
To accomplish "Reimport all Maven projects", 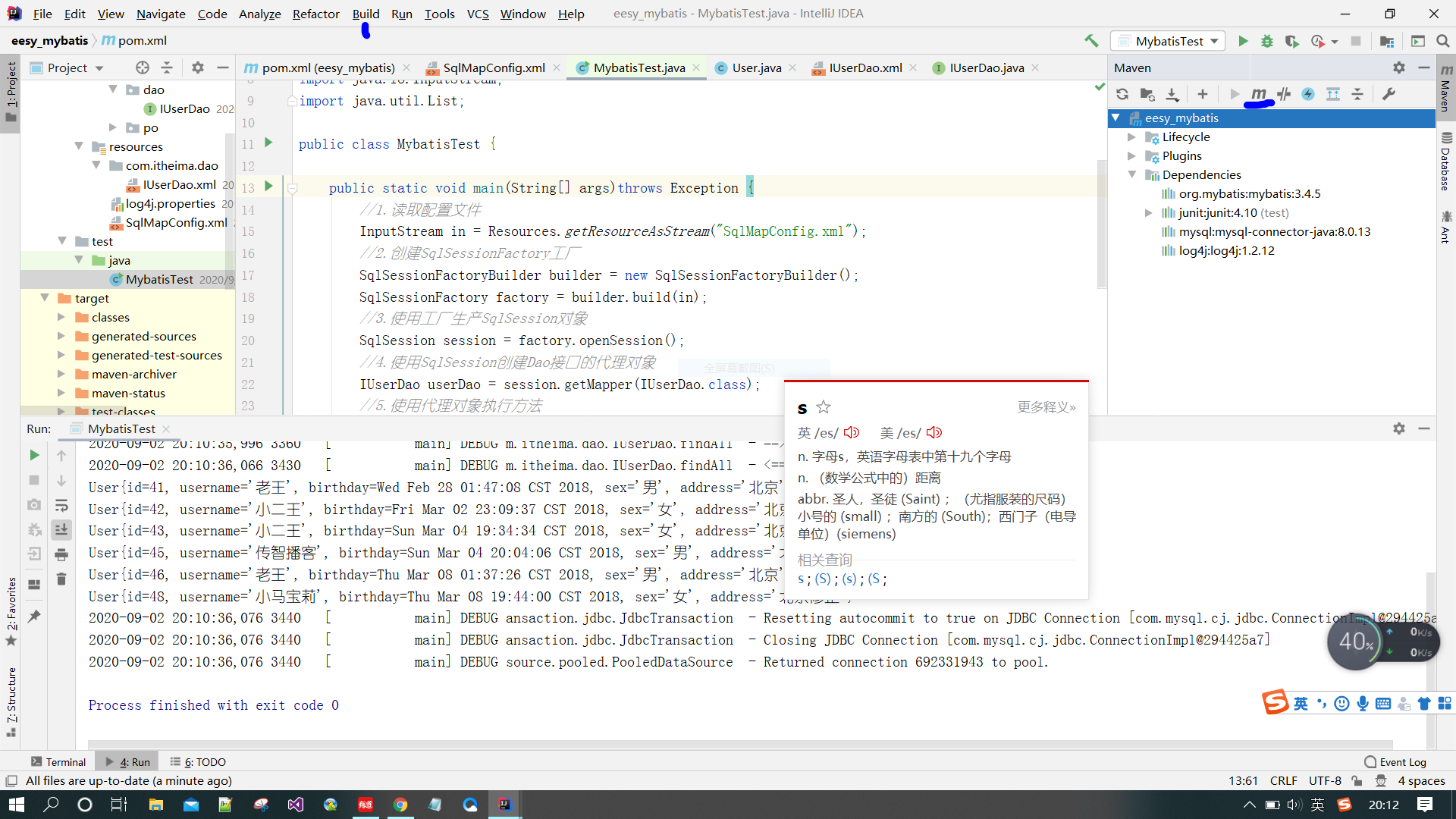I will [x=1122, y=94].
